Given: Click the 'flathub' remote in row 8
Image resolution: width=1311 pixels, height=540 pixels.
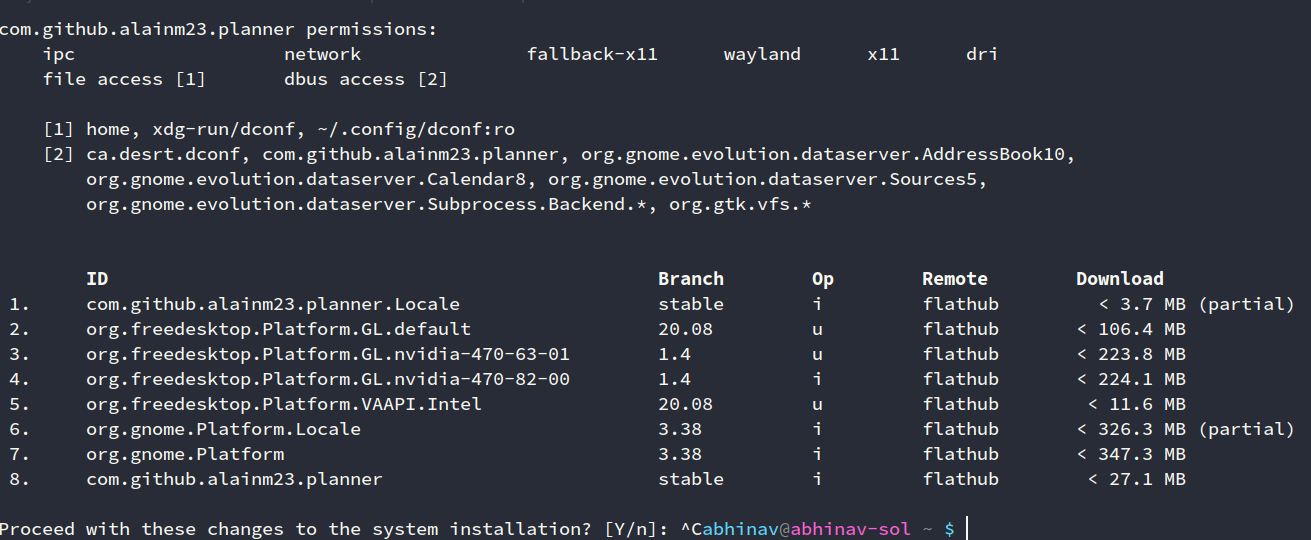Looking at the screenshot, I should coord(960,479).
